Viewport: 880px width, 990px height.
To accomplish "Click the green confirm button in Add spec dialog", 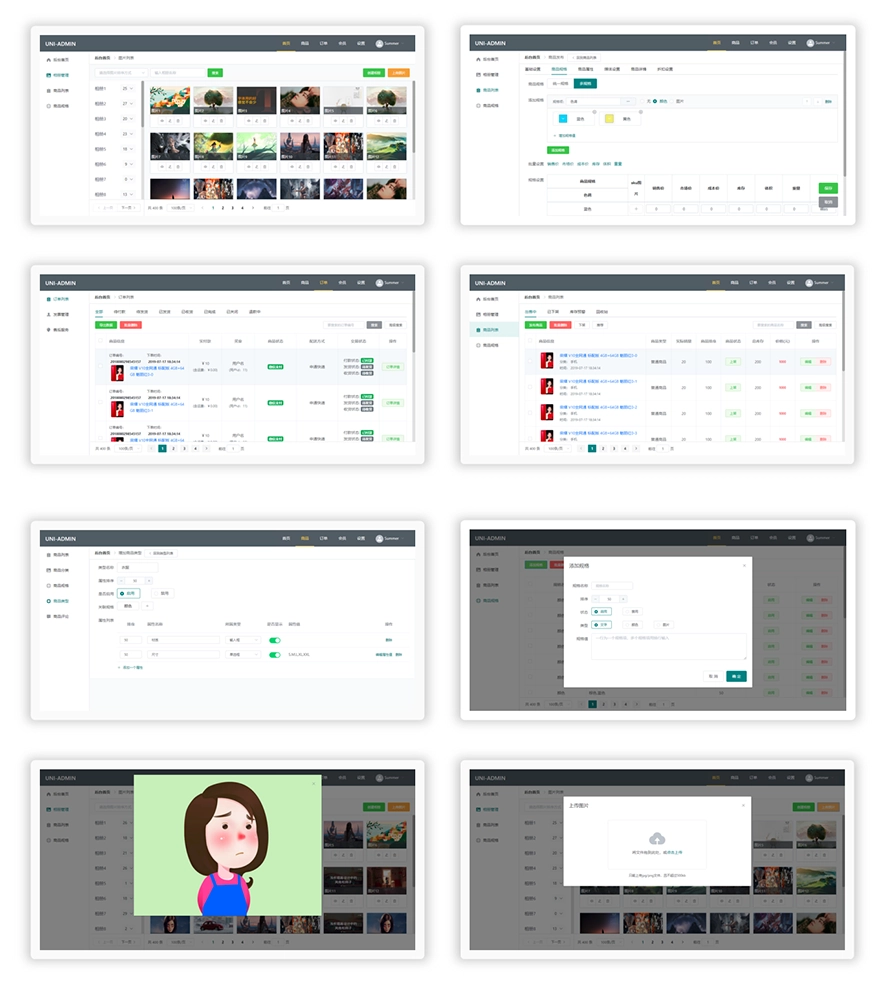I will 736,676.
